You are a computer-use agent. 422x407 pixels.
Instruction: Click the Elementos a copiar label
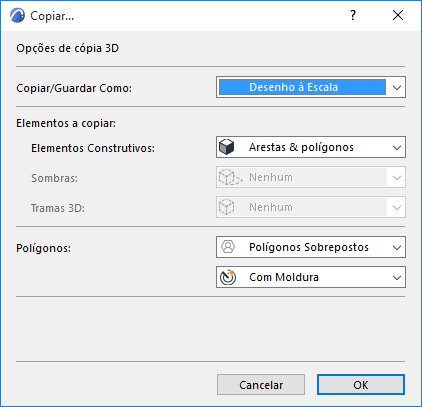click(66, 123)
